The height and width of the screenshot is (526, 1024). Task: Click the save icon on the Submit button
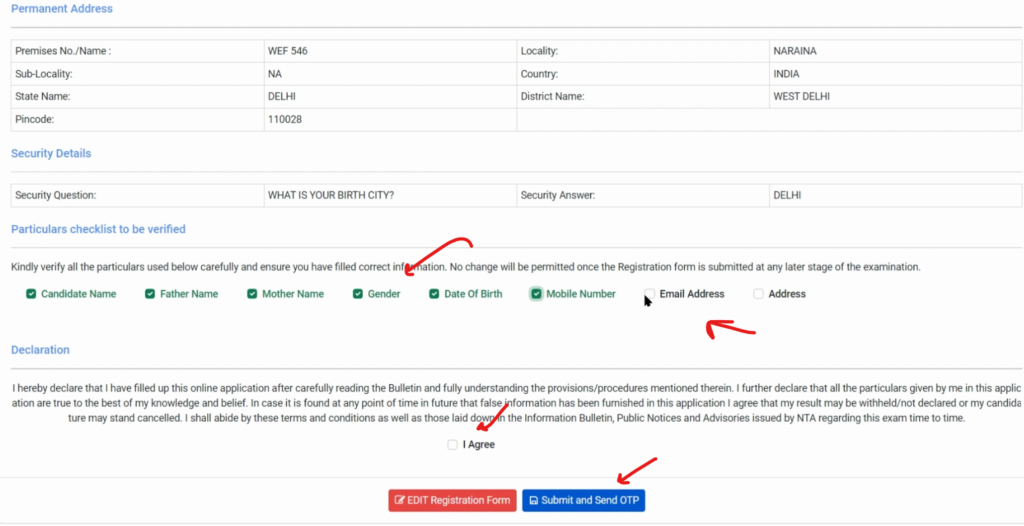pyautogui.click(x=534, y=500)
